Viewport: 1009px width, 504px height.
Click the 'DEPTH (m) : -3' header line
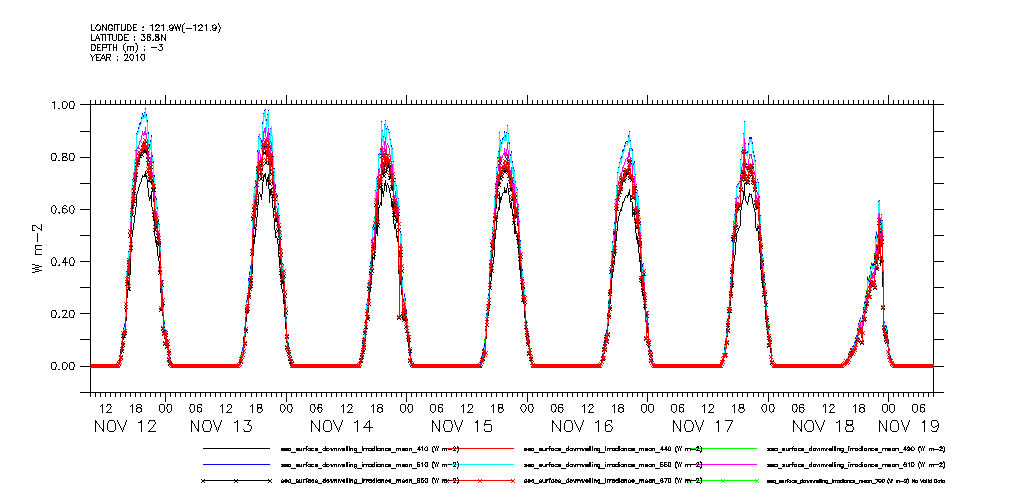127,48
